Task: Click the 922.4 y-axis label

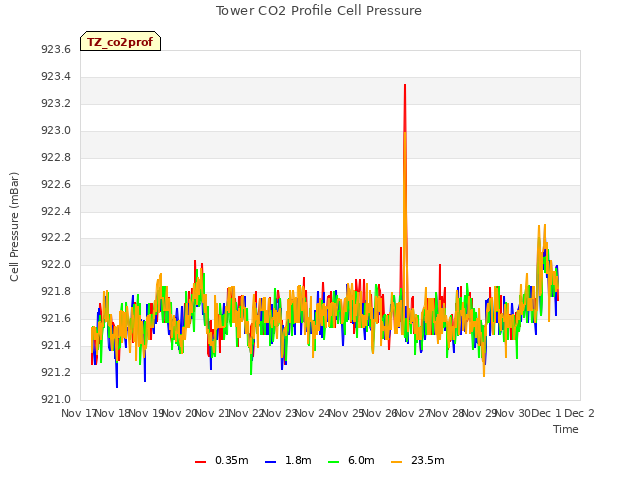Action: (56, 211)
